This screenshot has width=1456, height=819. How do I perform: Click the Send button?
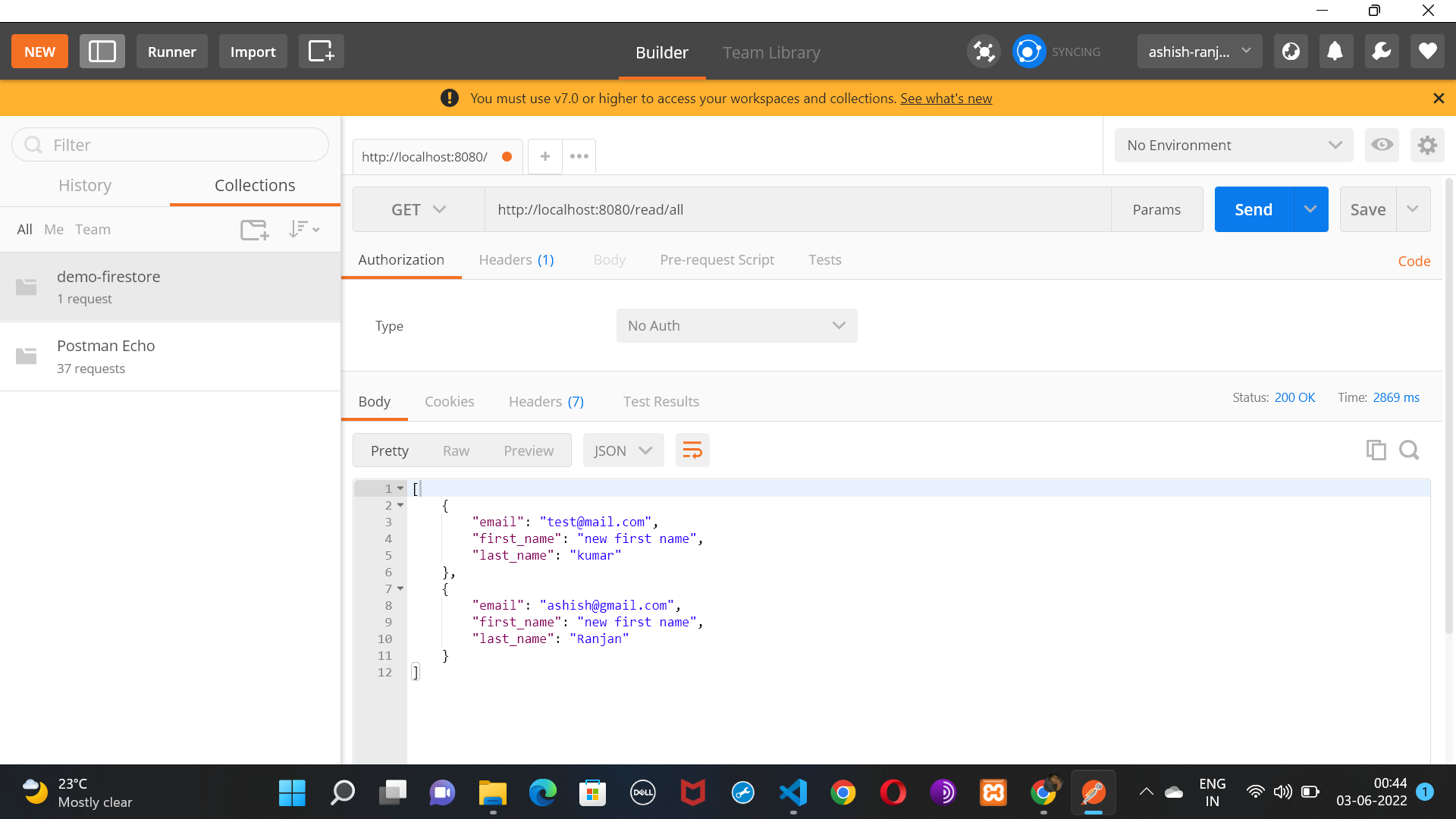pos(1252,209)
